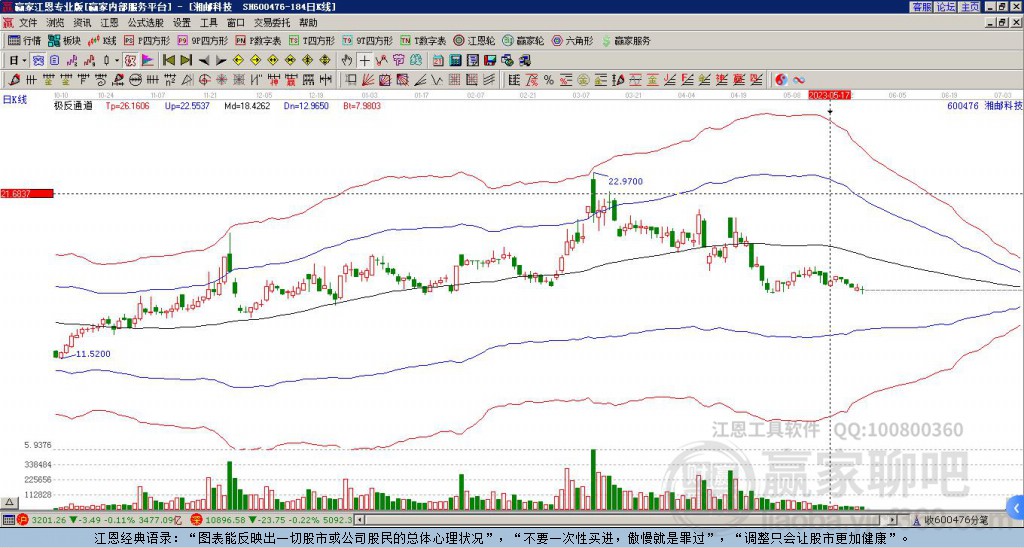Click the 收600476分笔 status entry
Image resolution: width=1024 pixels, height=548 pixels.
(955, 520)
